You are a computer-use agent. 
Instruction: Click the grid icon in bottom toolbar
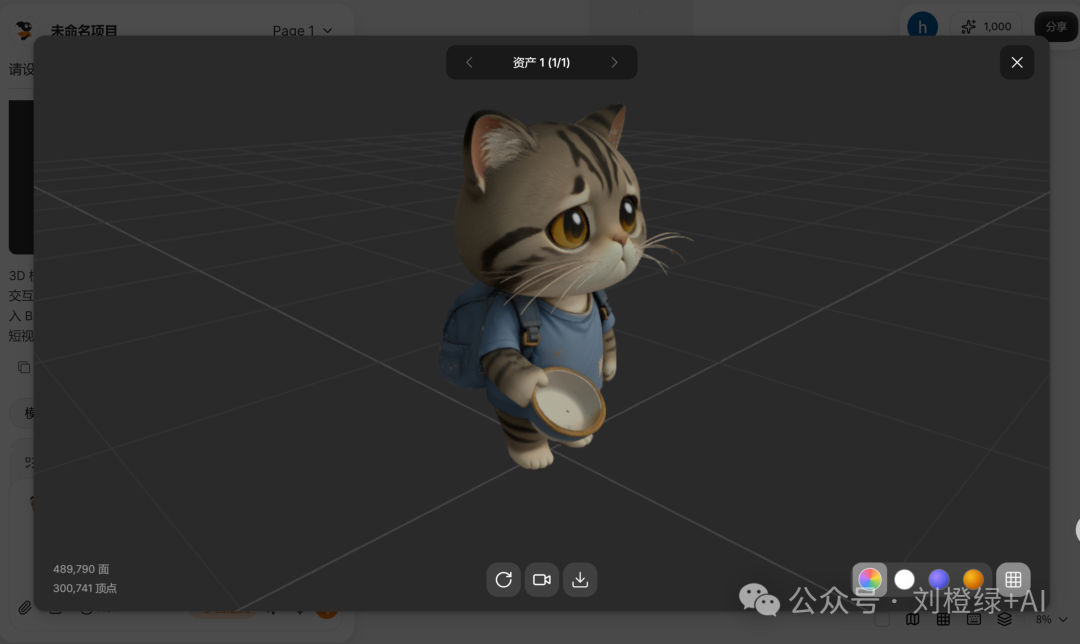click(x=943, y=619)
